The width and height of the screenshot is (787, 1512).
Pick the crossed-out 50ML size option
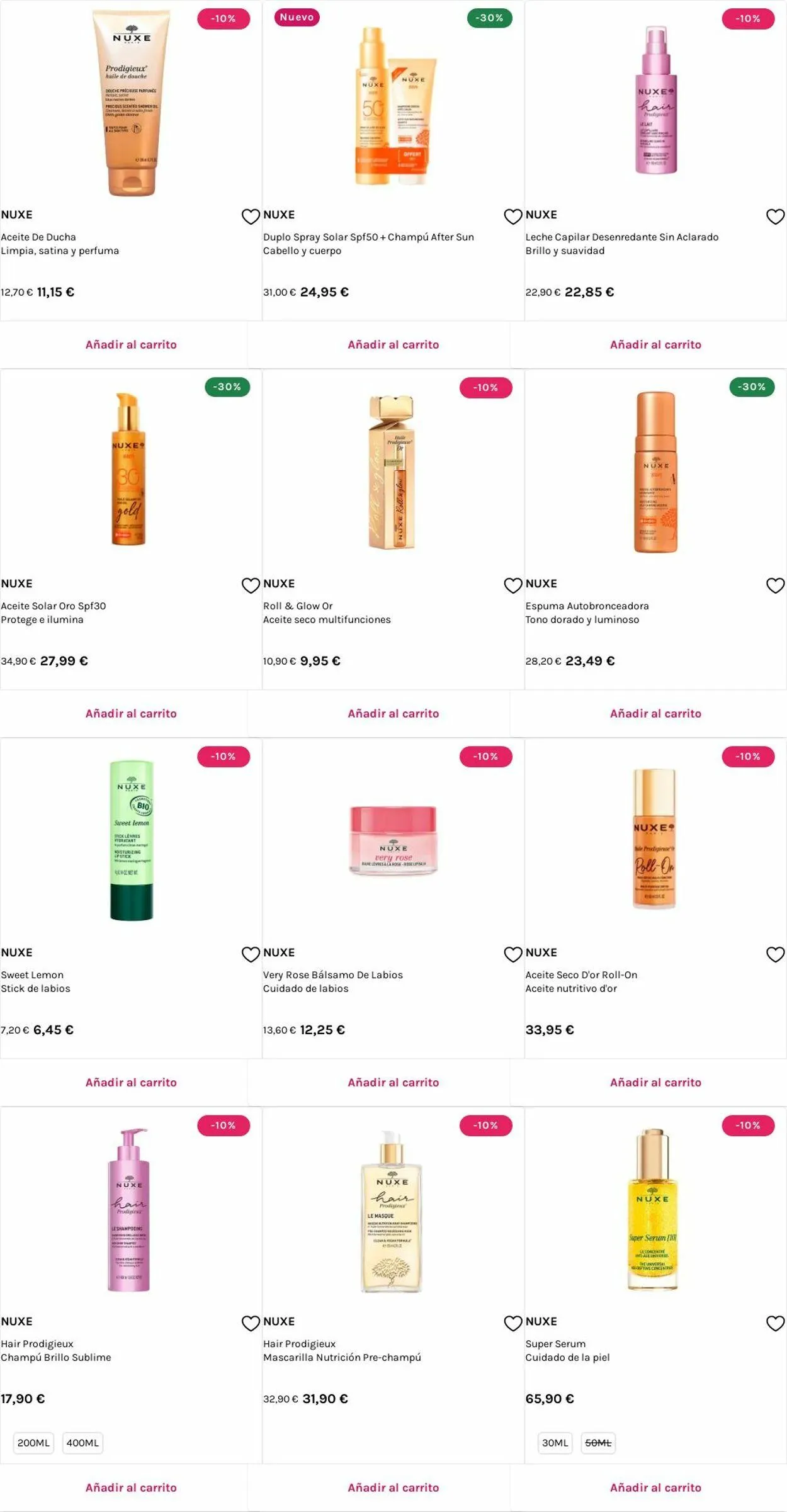[598, 1443]
